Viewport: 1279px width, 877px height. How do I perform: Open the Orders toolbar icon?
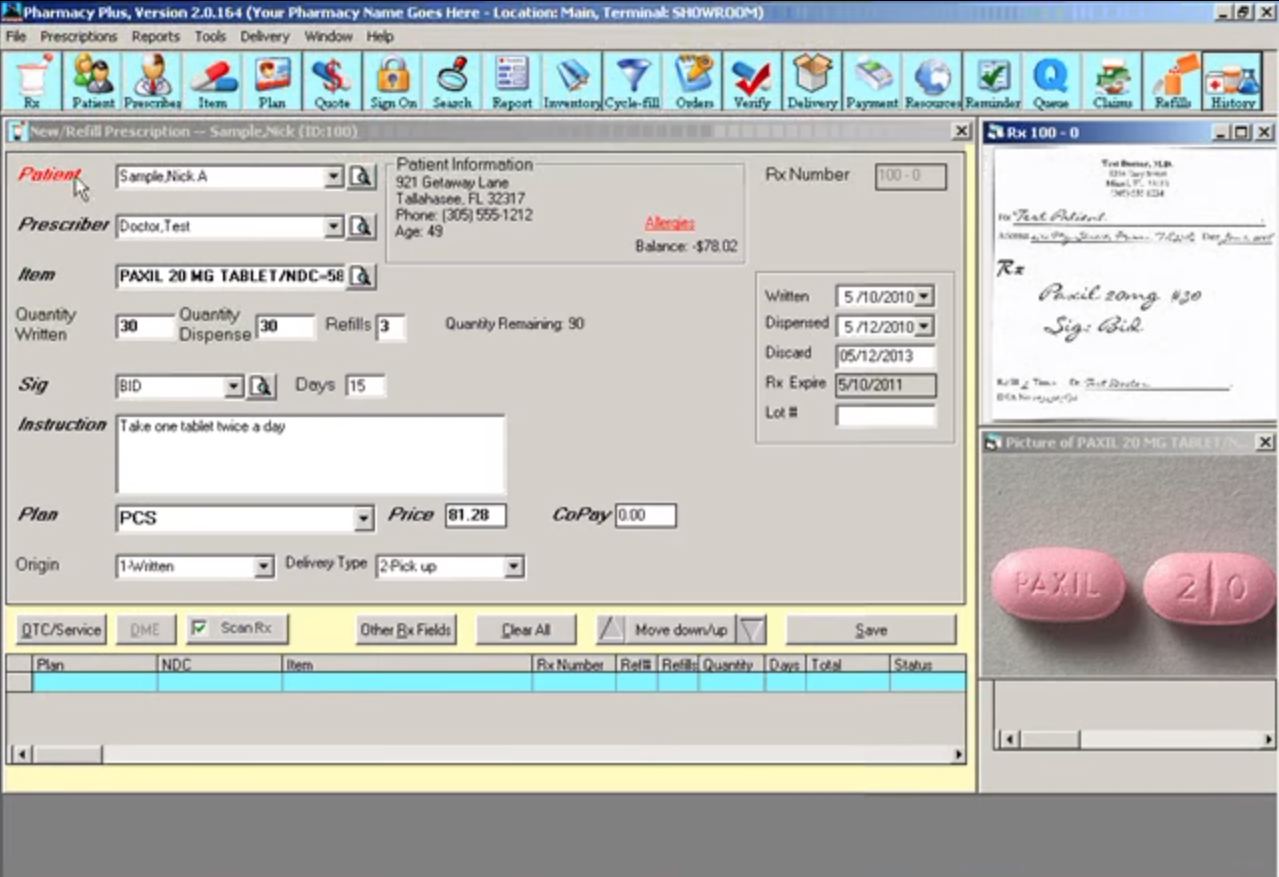692,81
